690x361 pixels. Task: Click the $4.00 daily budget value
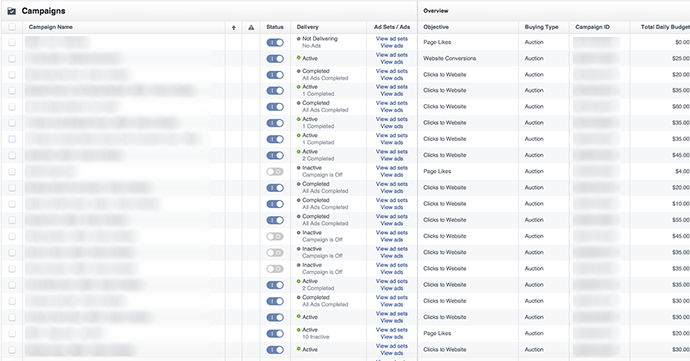click(683, 171)
